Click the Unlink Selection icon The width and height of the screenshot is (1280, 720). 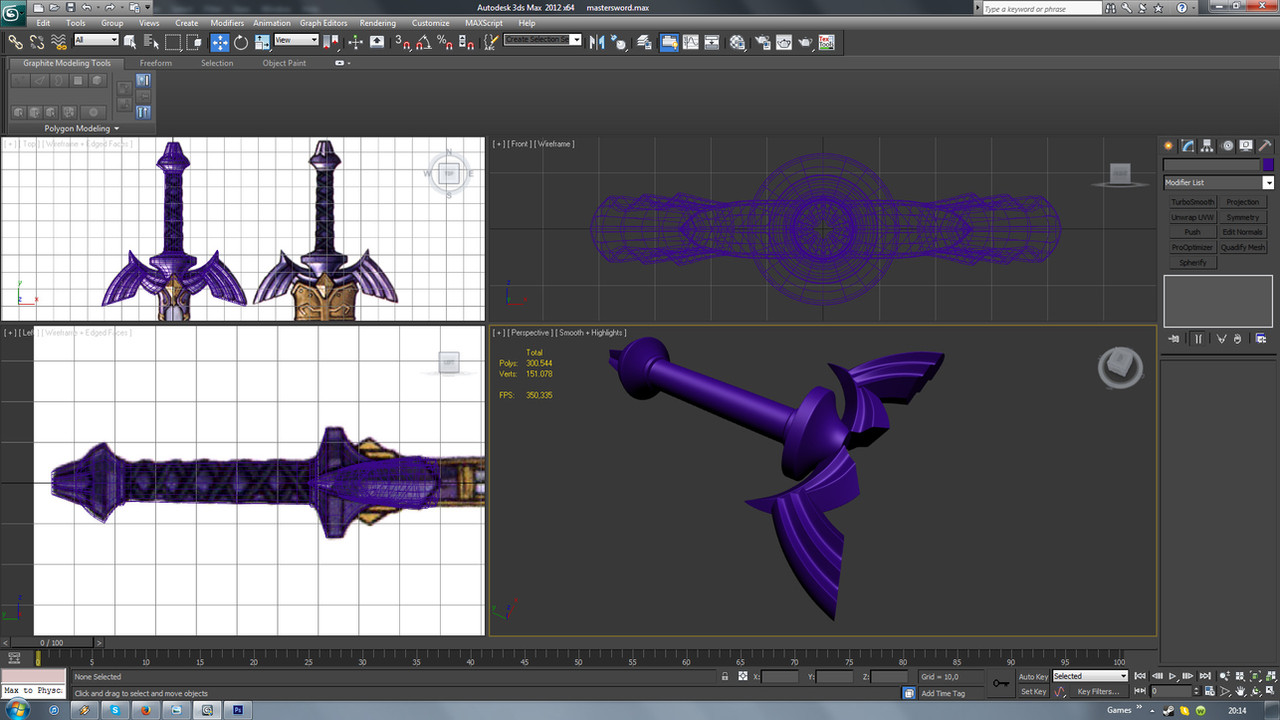pos(37,42)
